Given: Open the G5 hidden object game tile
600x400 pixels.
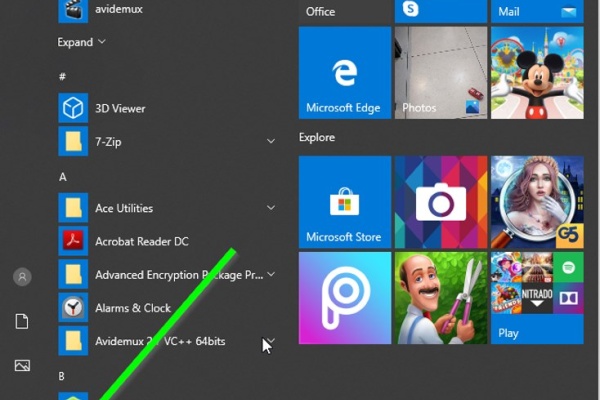Looking at the screenshot, I should [x=537, y=202].
